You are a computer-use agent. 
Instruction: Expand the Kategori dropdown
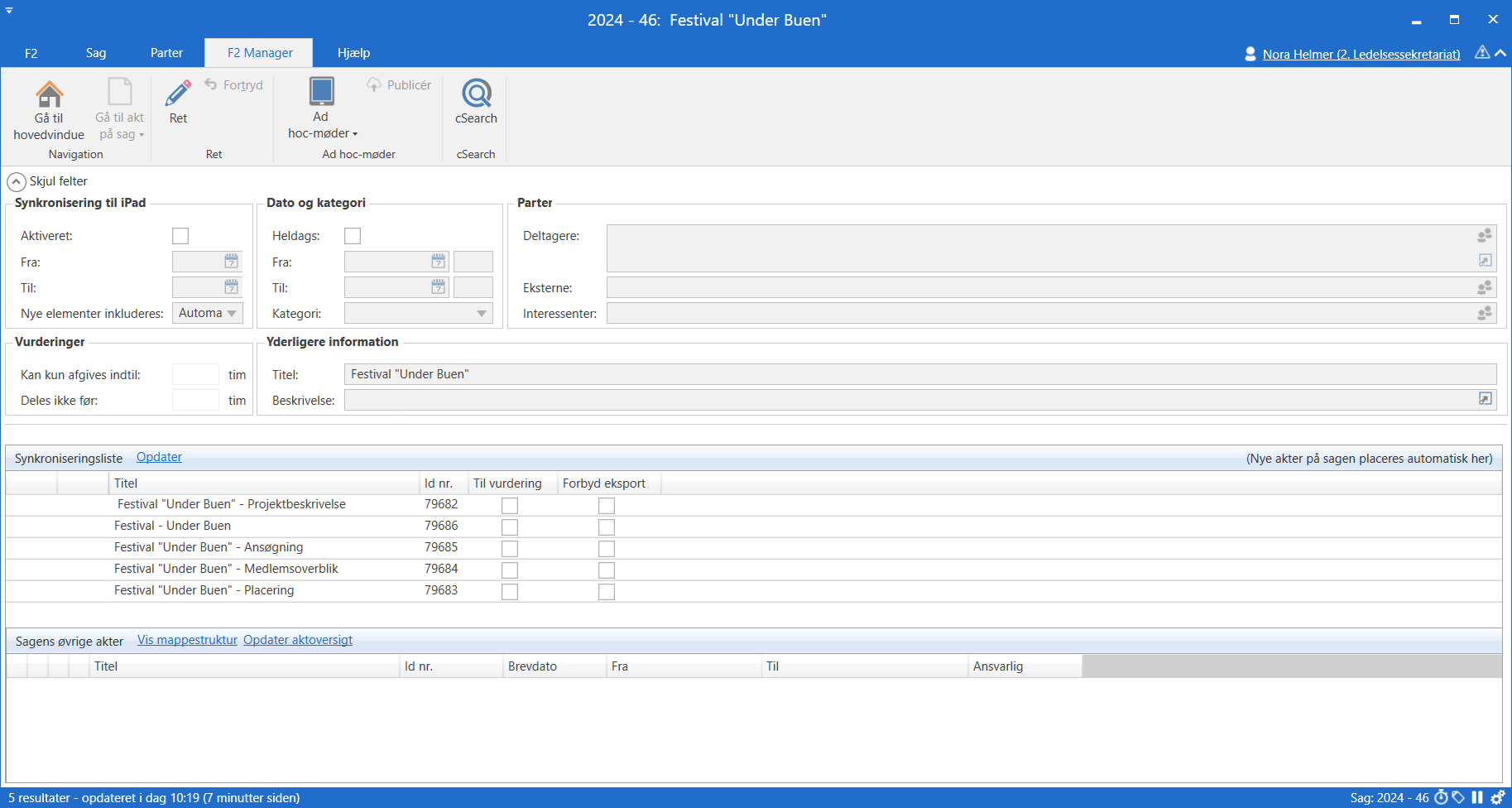click(x=481, y=314)
